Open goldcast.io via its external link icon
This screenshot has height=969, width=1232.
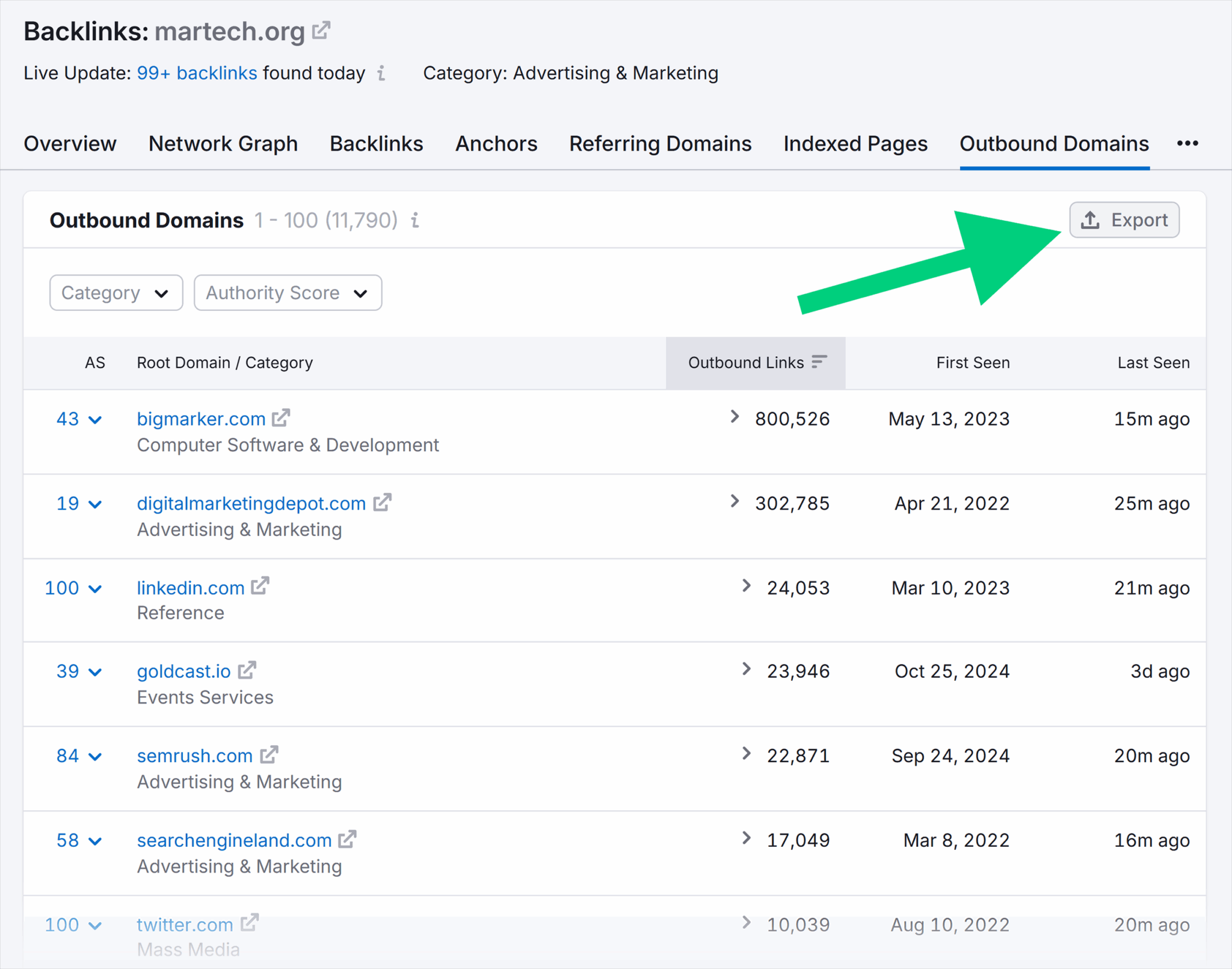(247, 669)
